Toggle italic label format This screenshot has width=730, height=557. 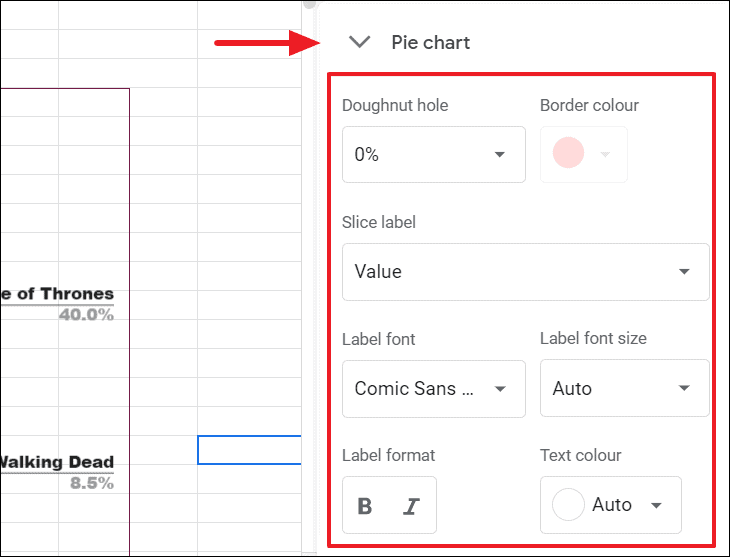coord(410,506)
